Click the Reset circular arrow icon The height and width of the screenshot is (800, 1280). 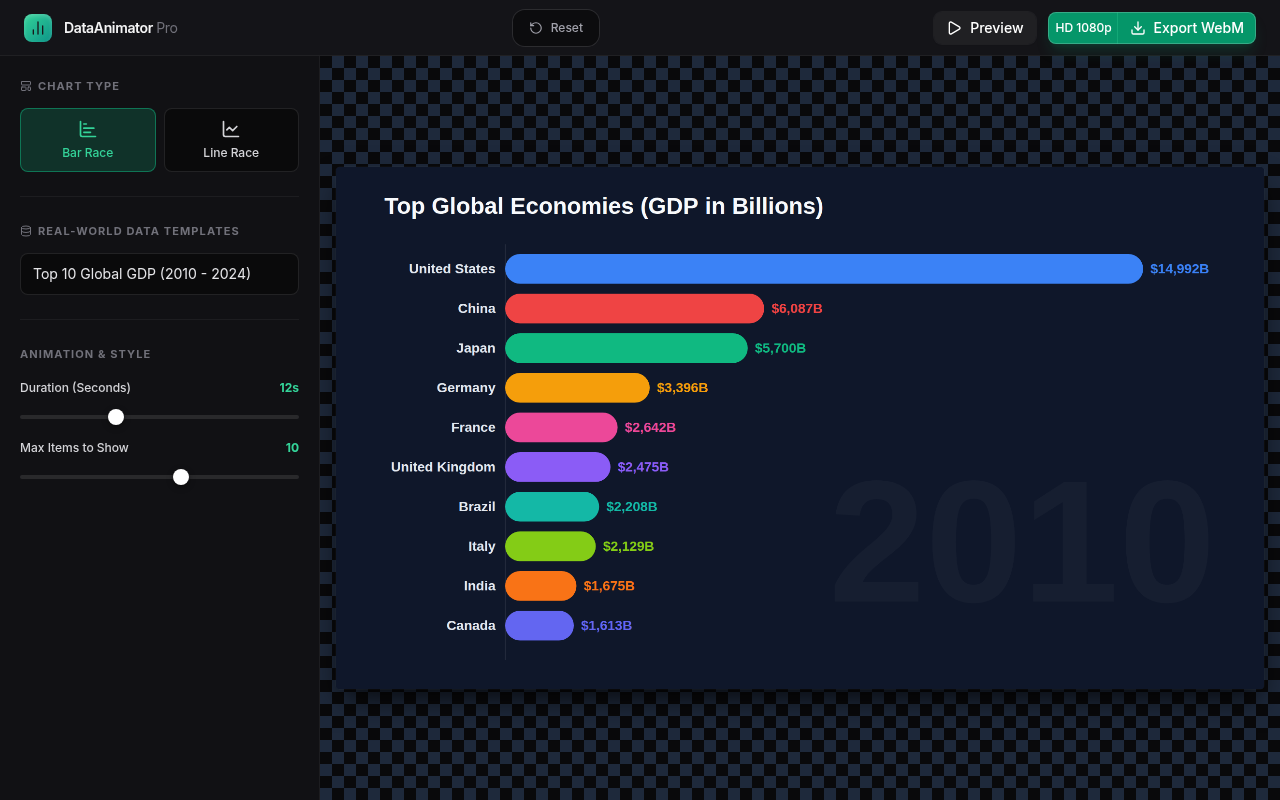536,28
